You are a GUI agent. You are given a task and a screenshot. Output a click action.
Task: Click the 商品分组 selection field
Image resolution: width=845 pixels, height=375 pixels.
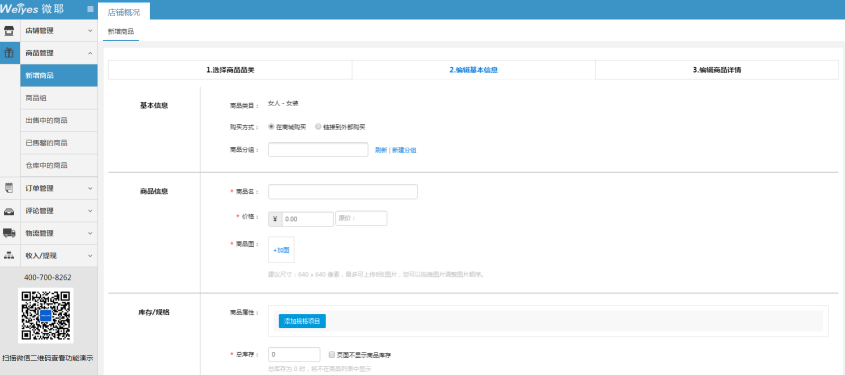(318, 150)
